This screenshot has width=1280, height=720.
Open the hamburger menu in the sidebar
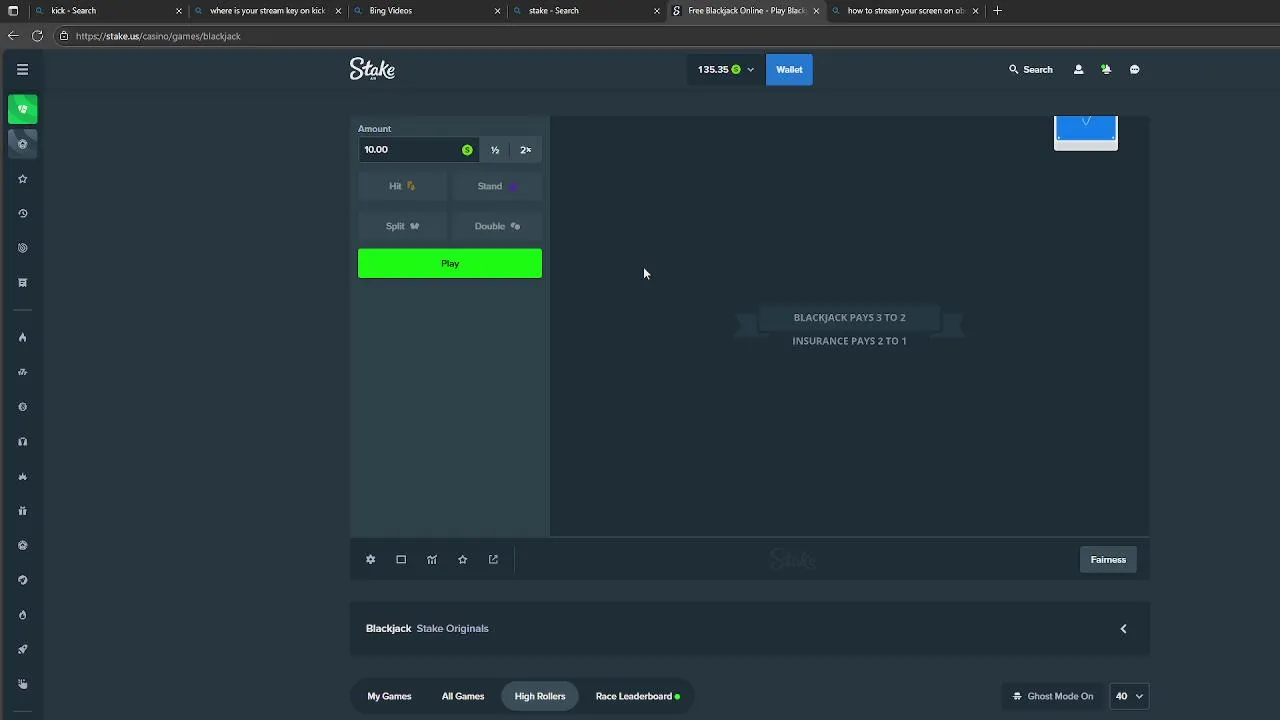(x=22, y=69)
